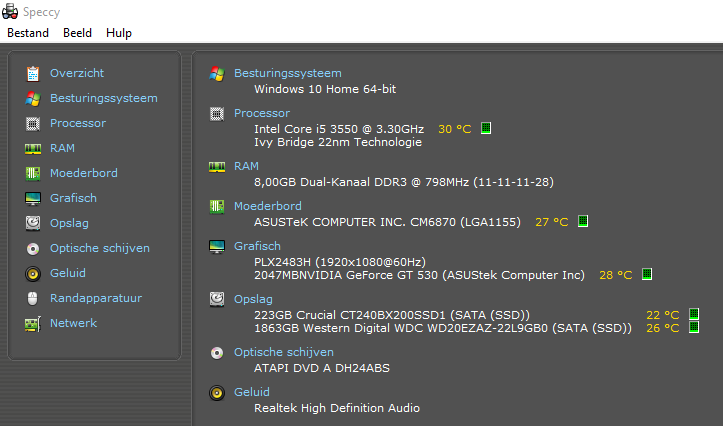The height and width of the screenshot is (426, 723).
Task: Click the GPU temperature 28 °C
Action: click(x=616, y=275)
